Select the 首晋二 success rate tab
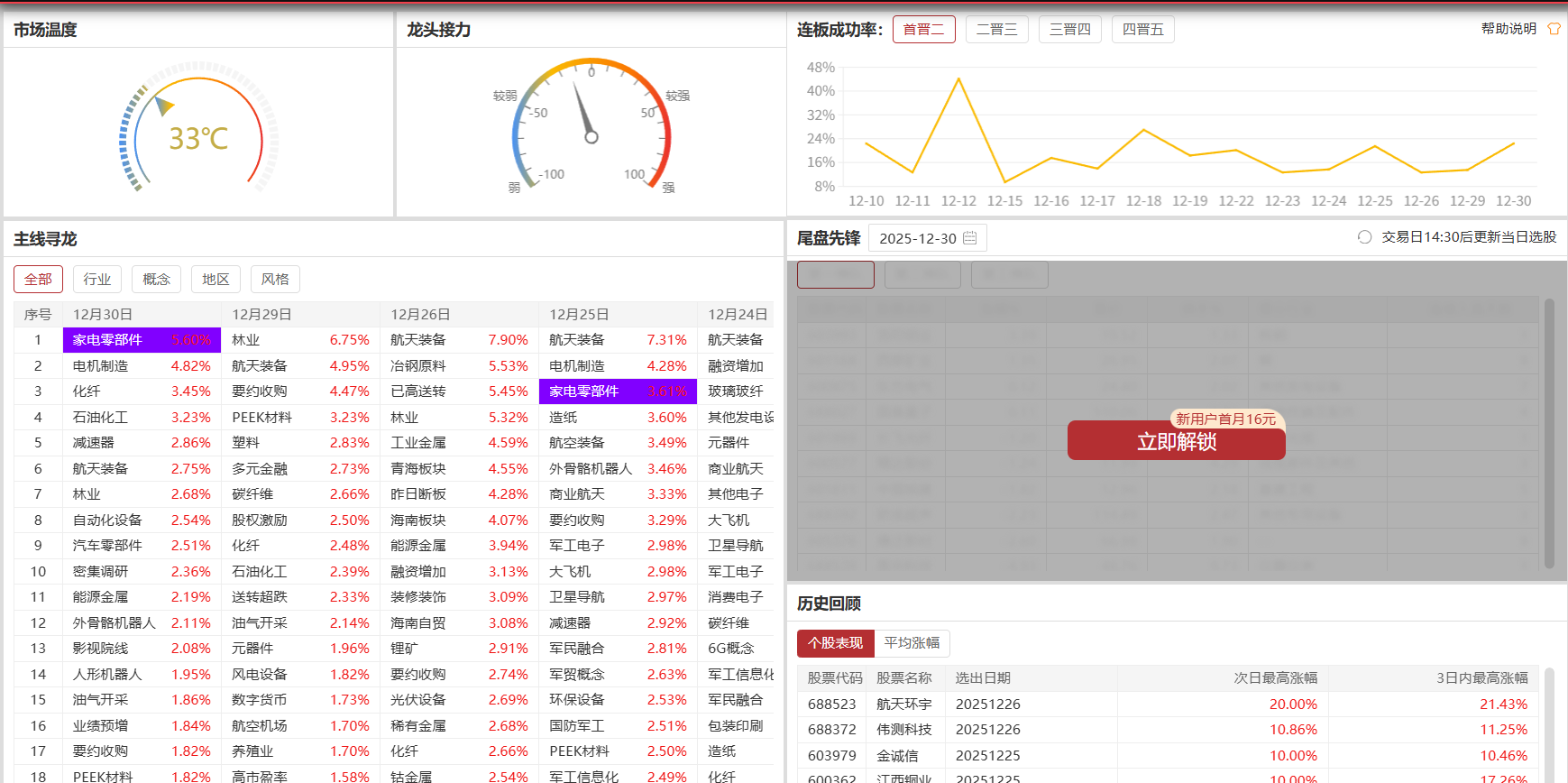Image resolution: width=1568 pixels, height=783 pixels. [x=923, y=30]
